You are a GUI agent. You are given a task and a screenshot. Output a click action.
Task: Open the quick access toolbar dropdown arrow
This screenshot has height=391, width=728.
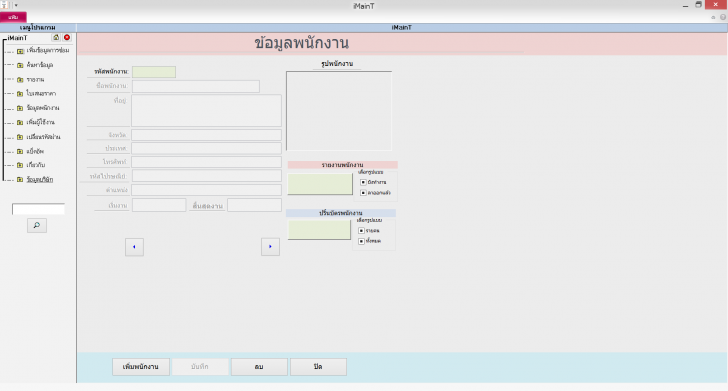(x=16, y=5)
